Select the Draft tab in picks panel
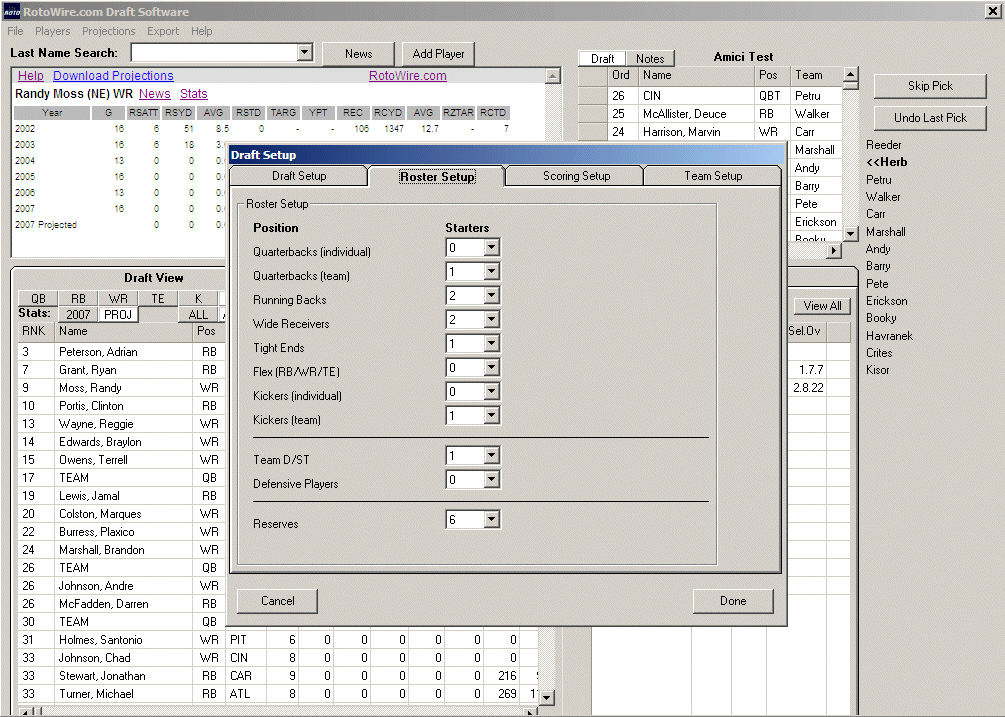The image size is (1005, 717). click(x=602, y=58)
